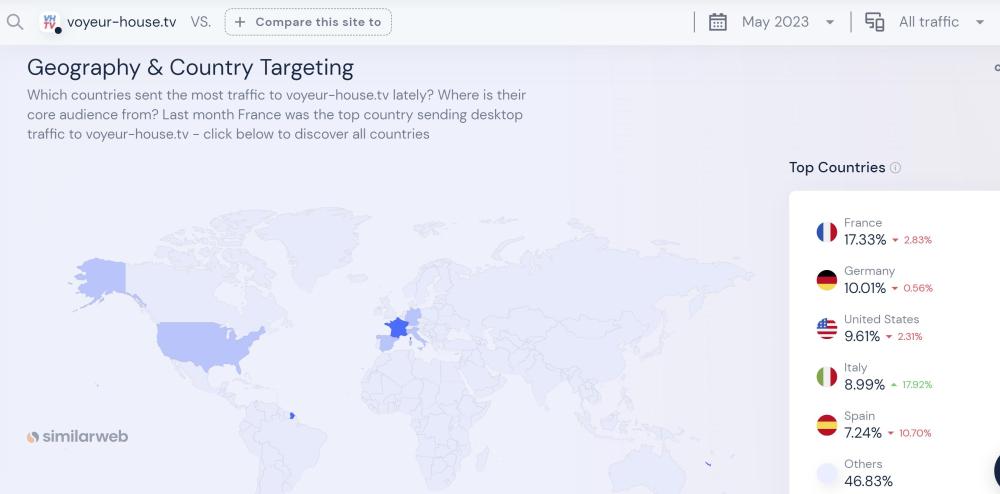Click the voyeur-house.tv domain name
The width and height of the screenshot is (1000, 494).
tap(121, 22)
